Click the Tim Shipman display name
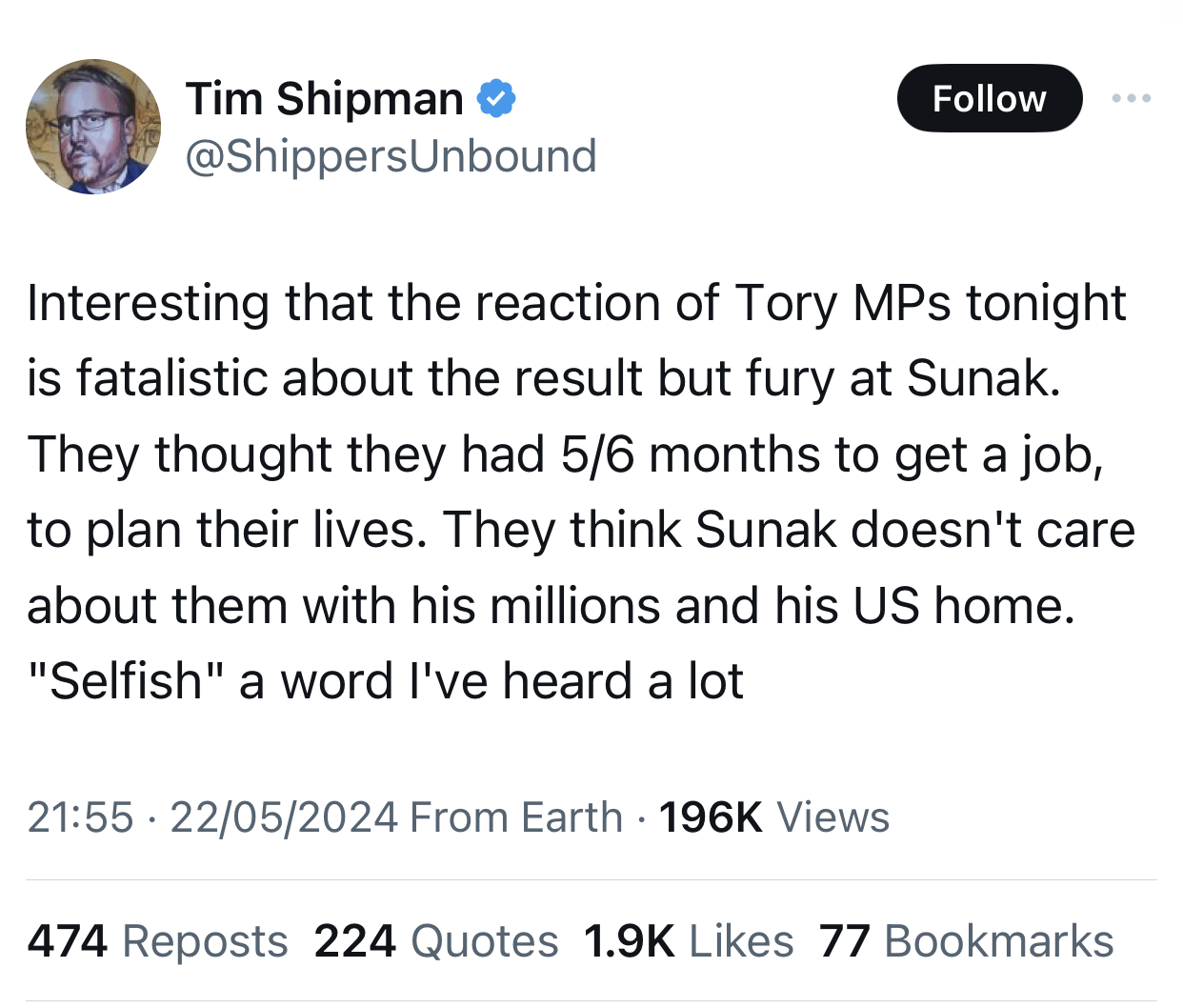 pyautogui.click(x=325, y=99)
